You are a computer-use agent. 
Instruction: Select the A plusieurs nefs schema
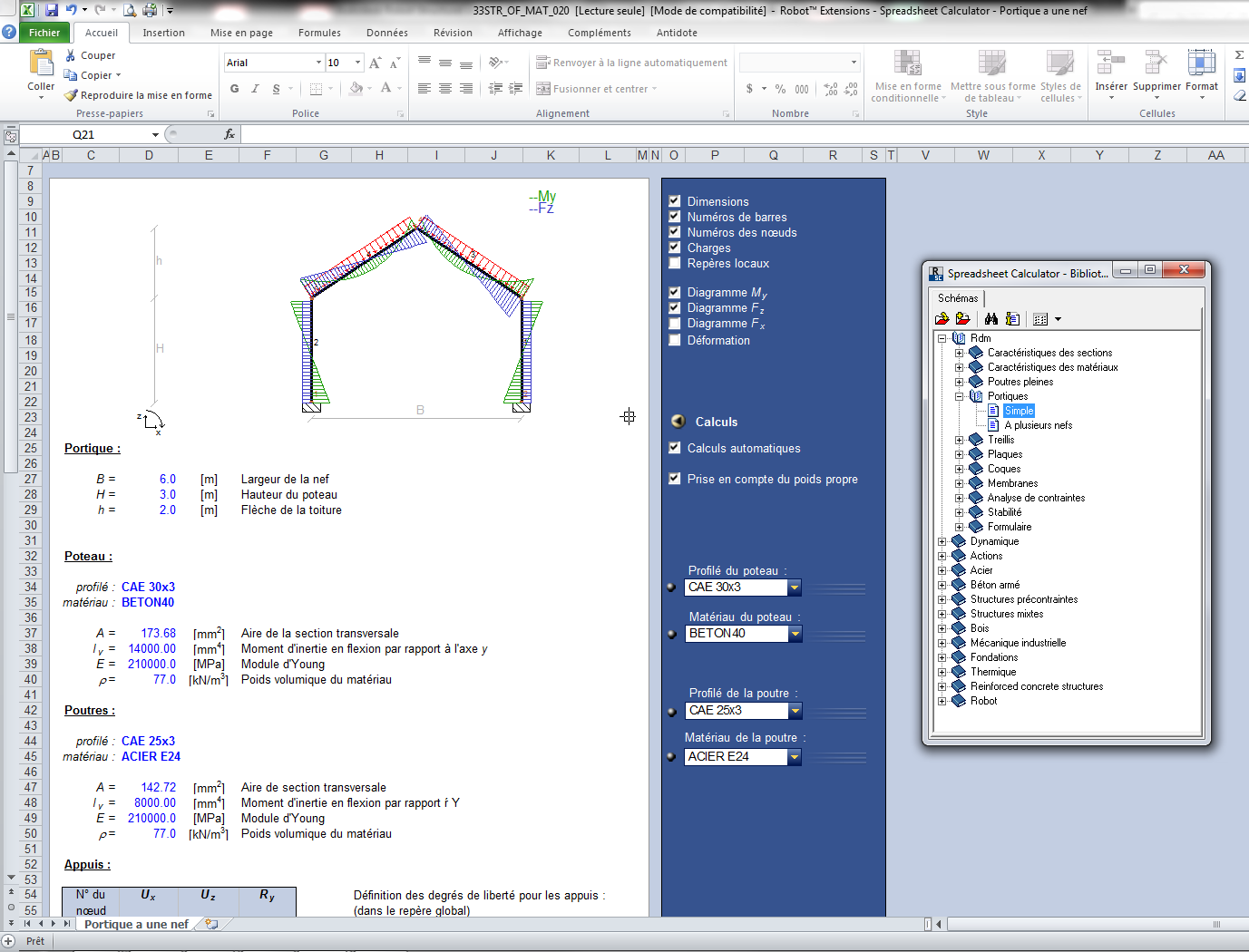click(x=1038, y=425)
